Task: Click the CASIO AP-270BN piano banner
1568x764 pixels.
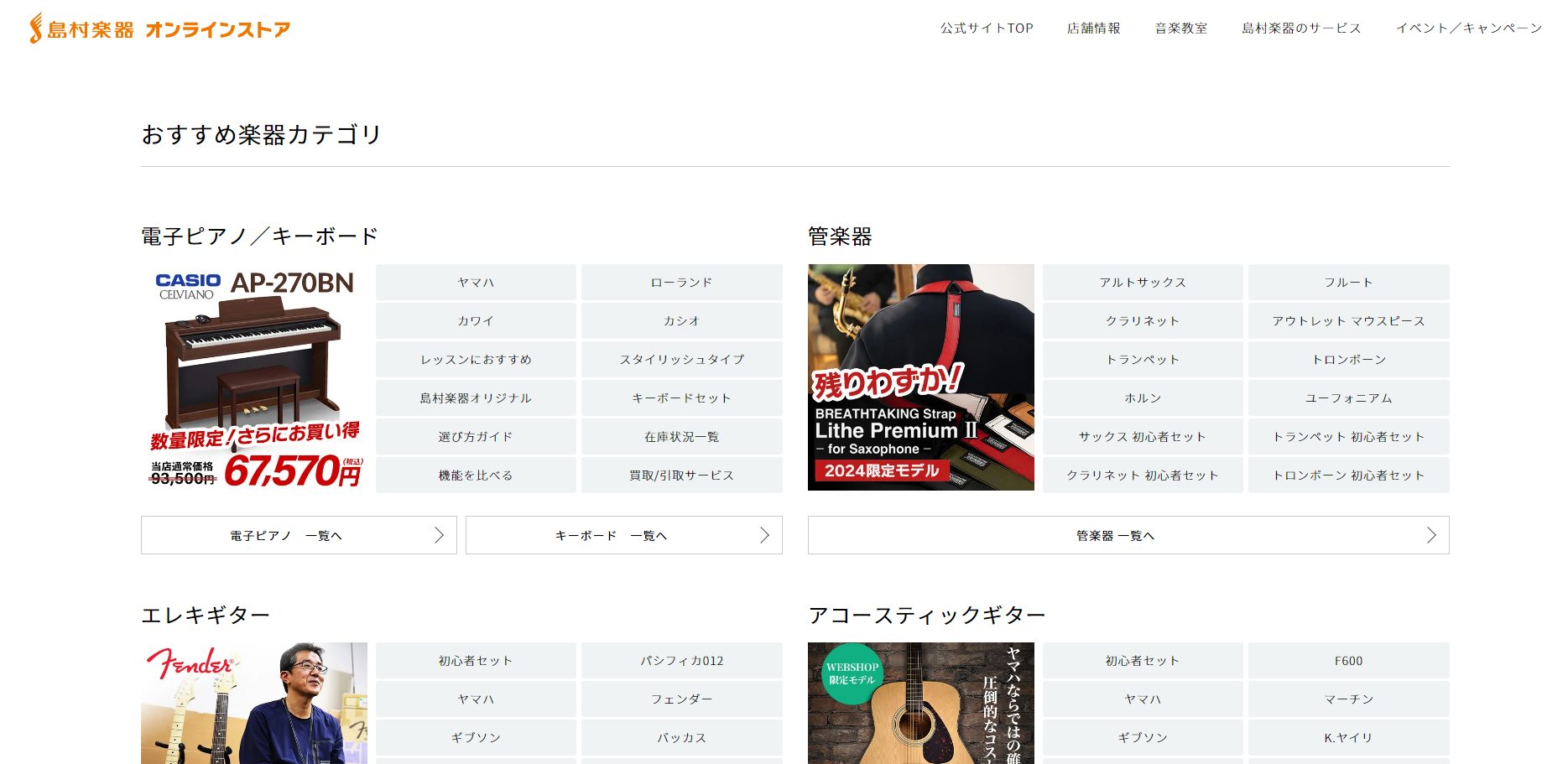Action: pos(254,378)
